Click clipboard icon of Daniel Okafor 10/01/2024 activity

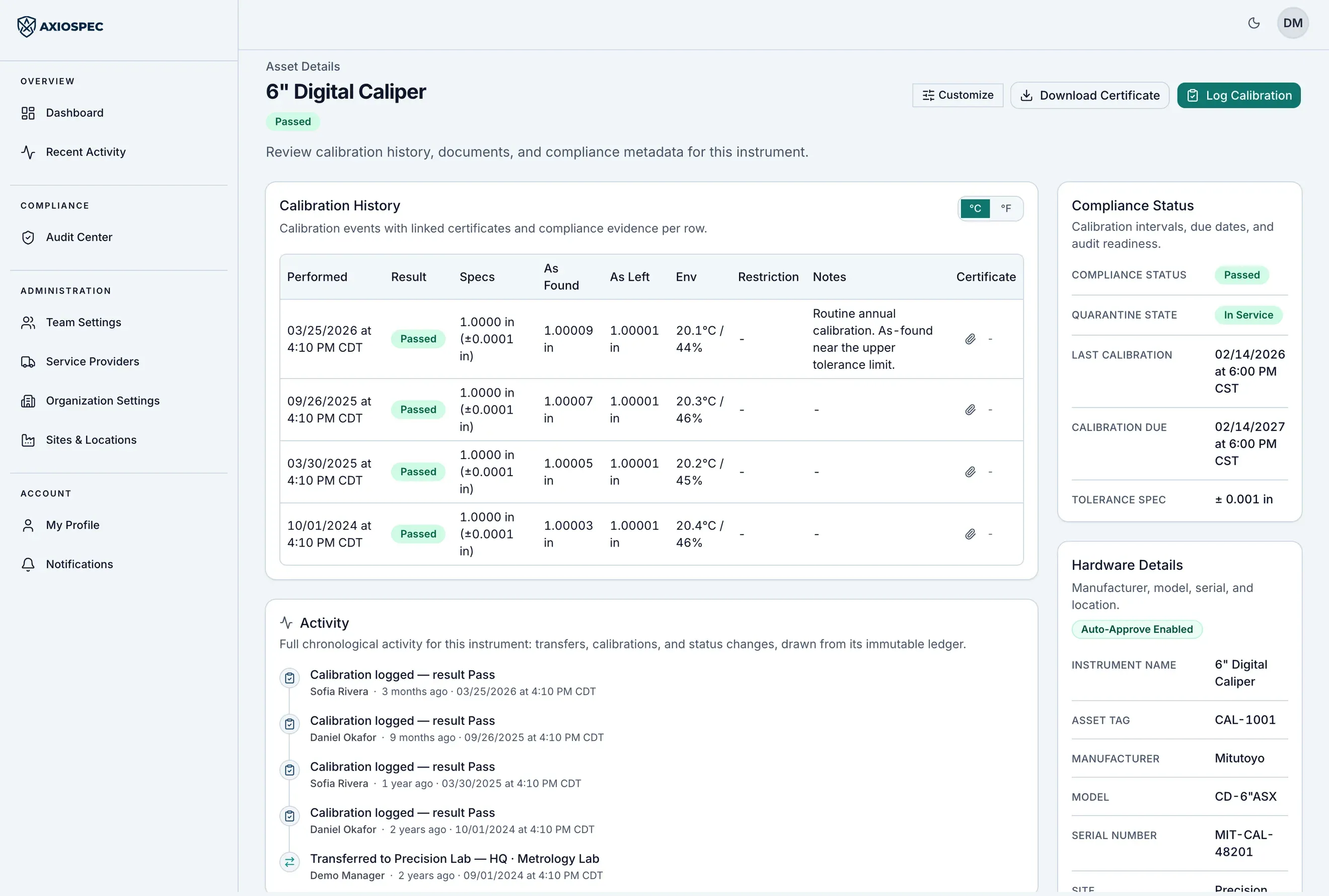point(289,816)
